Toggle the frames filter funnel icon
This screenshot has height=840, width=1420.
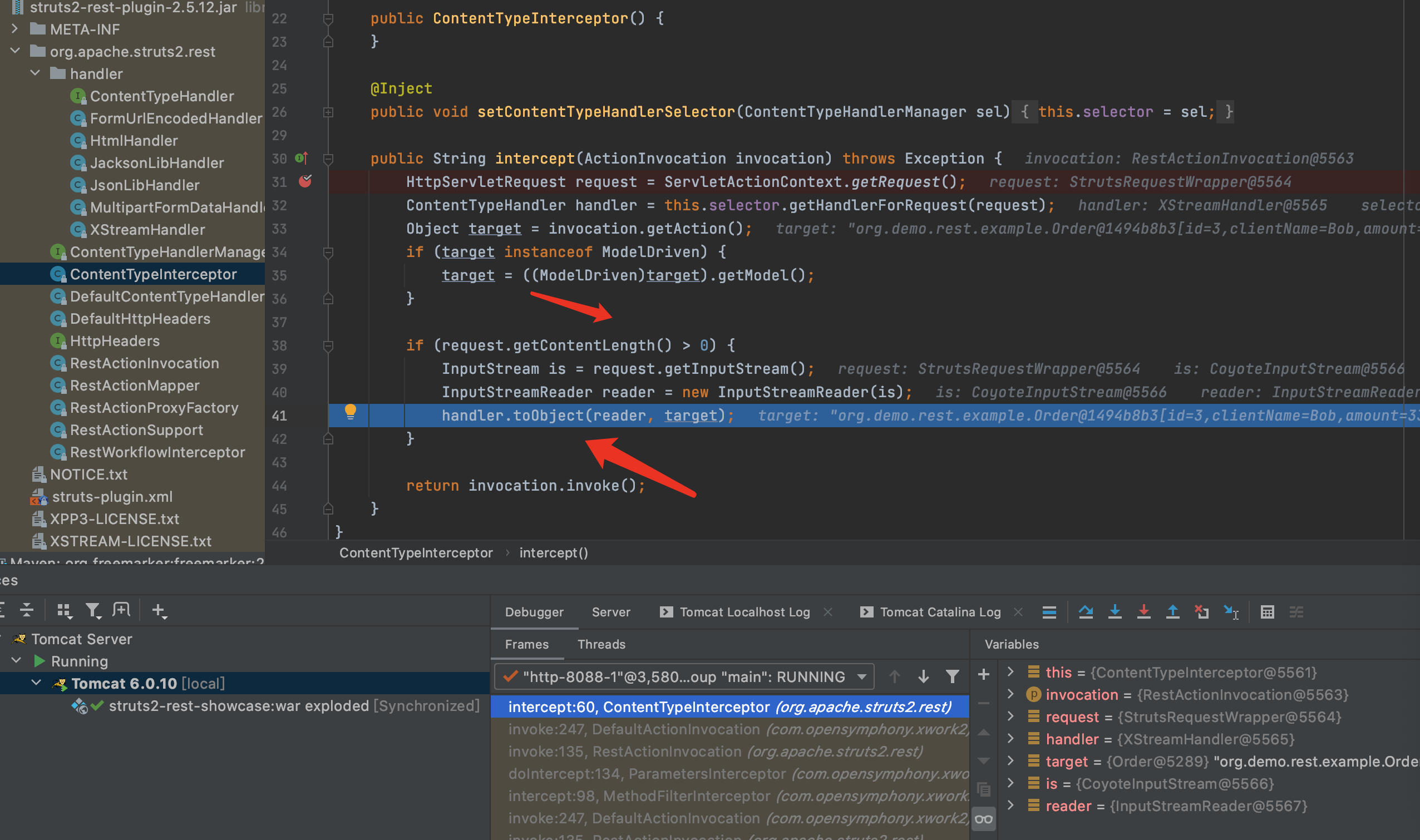953,676
